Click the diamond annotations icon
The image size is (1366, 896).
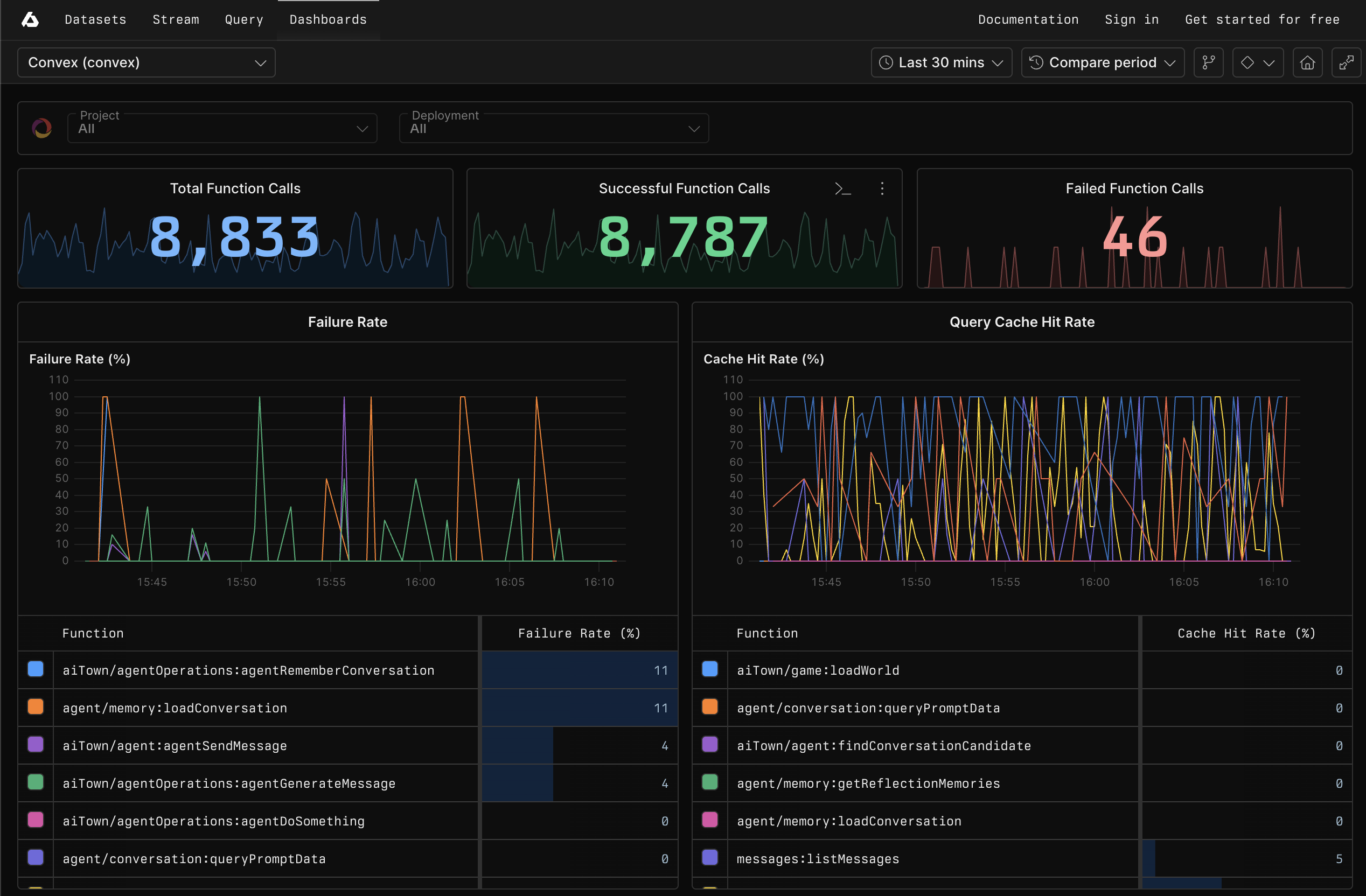1247,62
